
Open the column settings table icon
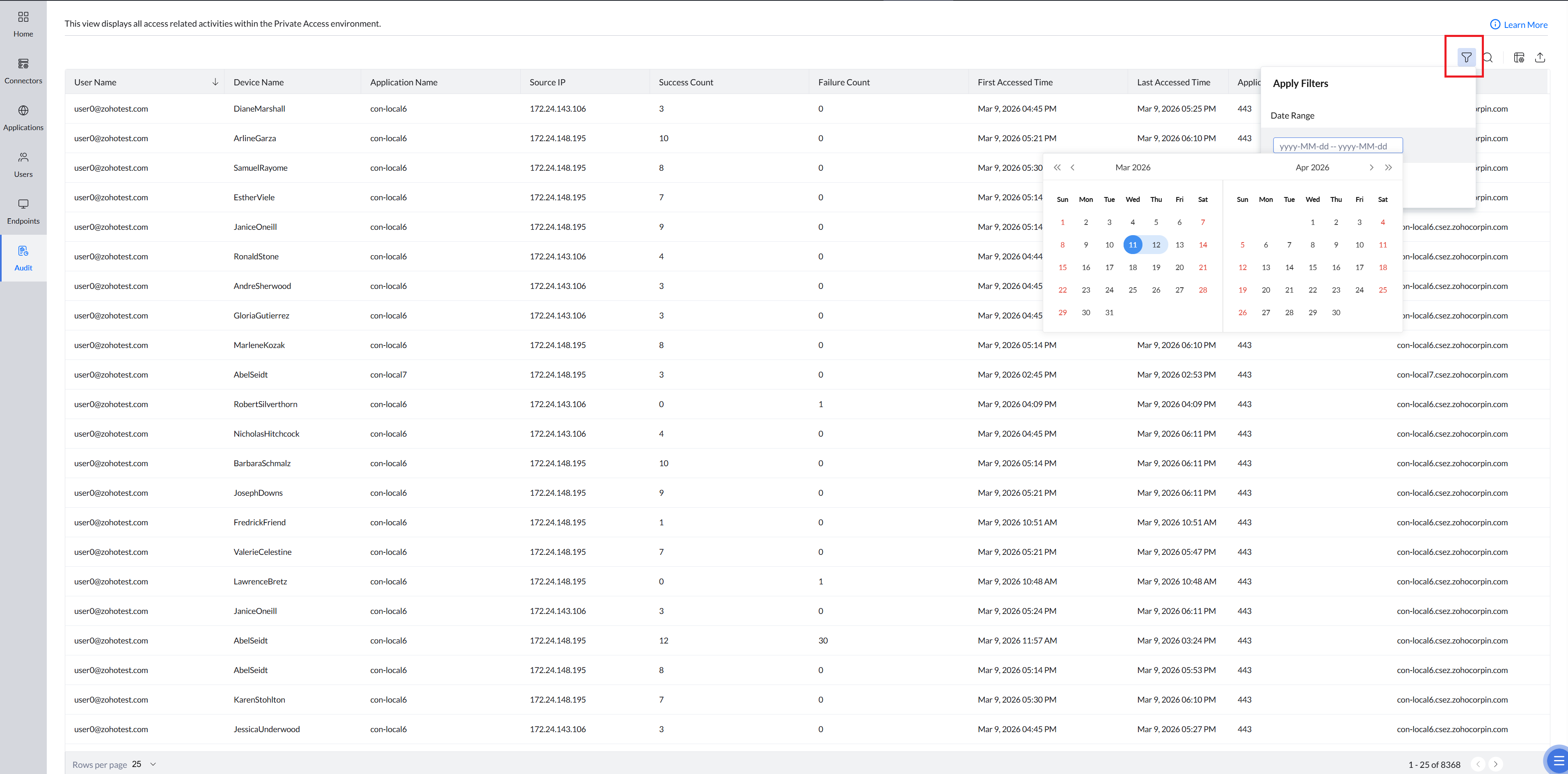pos(1519,57)
